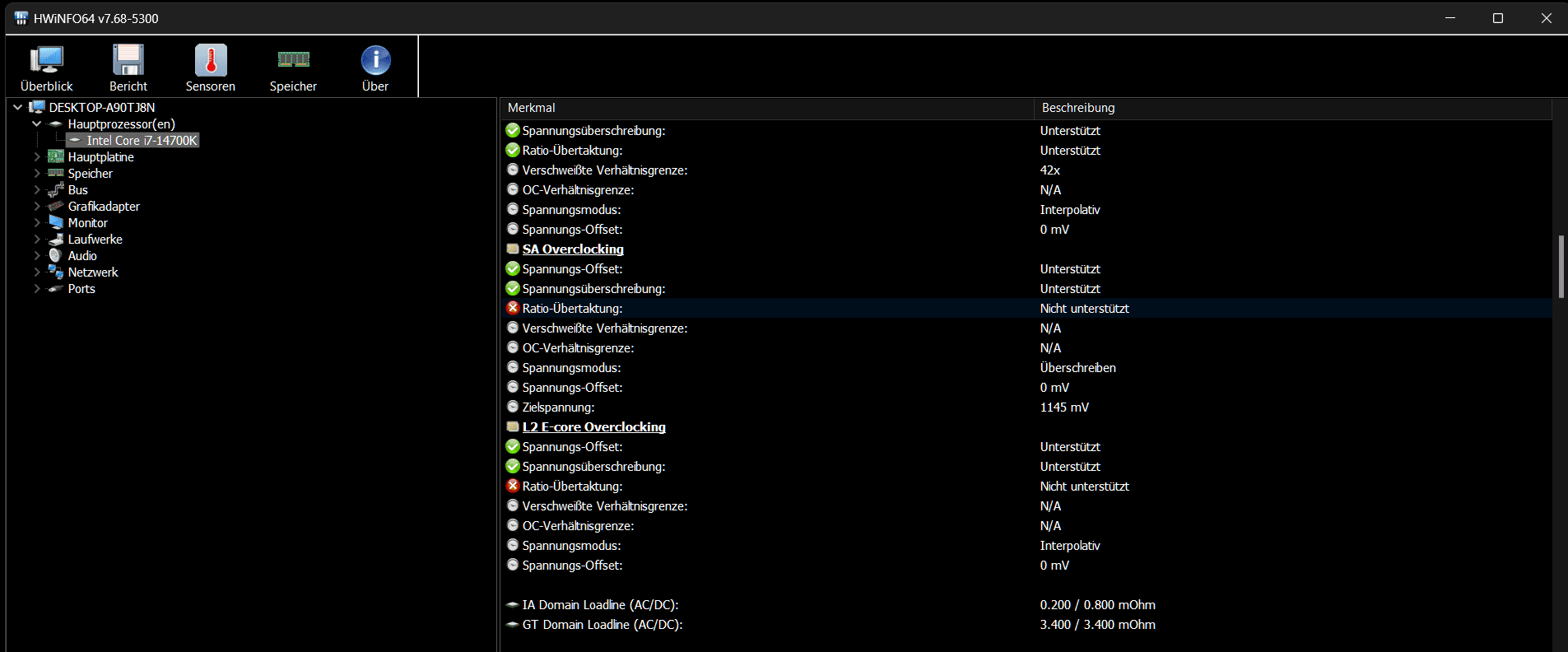Click the Speicher RAM icon in tree
Screen dimensions: 1568x652
click(56, 173)
